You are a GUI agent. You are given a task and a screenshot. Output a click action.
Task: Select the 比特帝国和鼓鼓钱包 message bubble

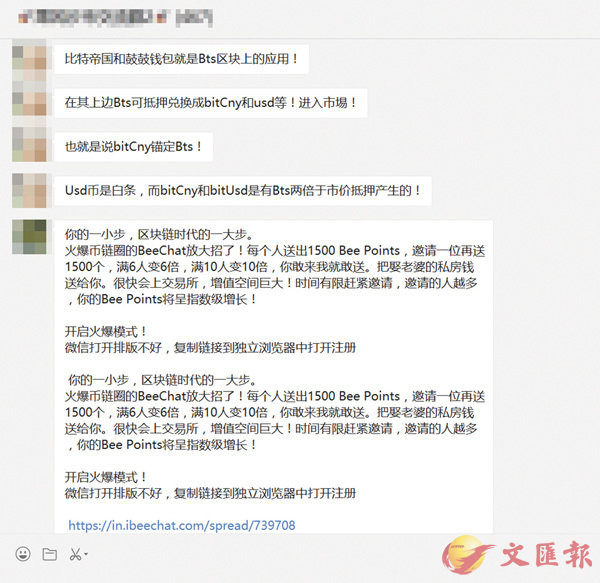point(181,59)
